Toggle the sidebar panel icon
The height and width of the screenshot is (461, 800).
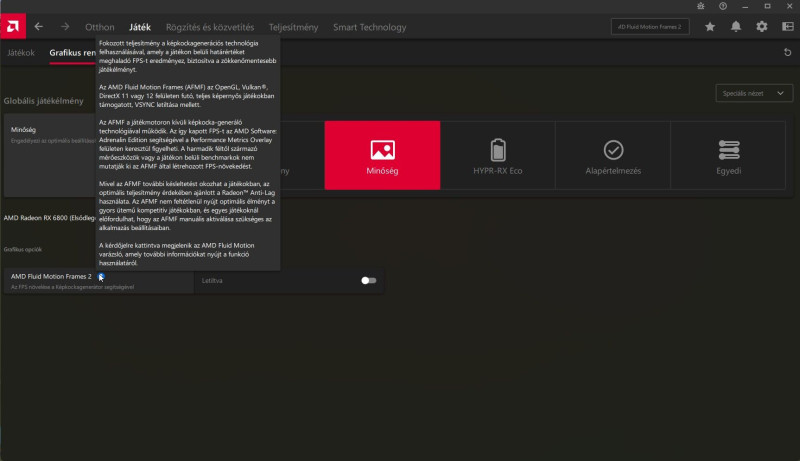pyautogui.click(x=788, y=27)
